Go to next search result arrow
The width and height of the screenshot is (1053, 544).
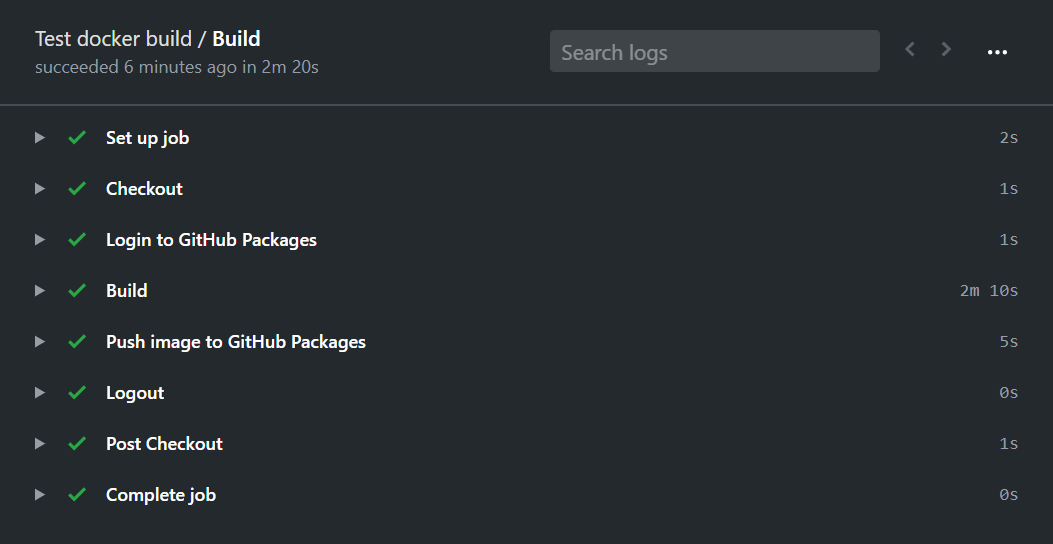(x=946, y=50)
